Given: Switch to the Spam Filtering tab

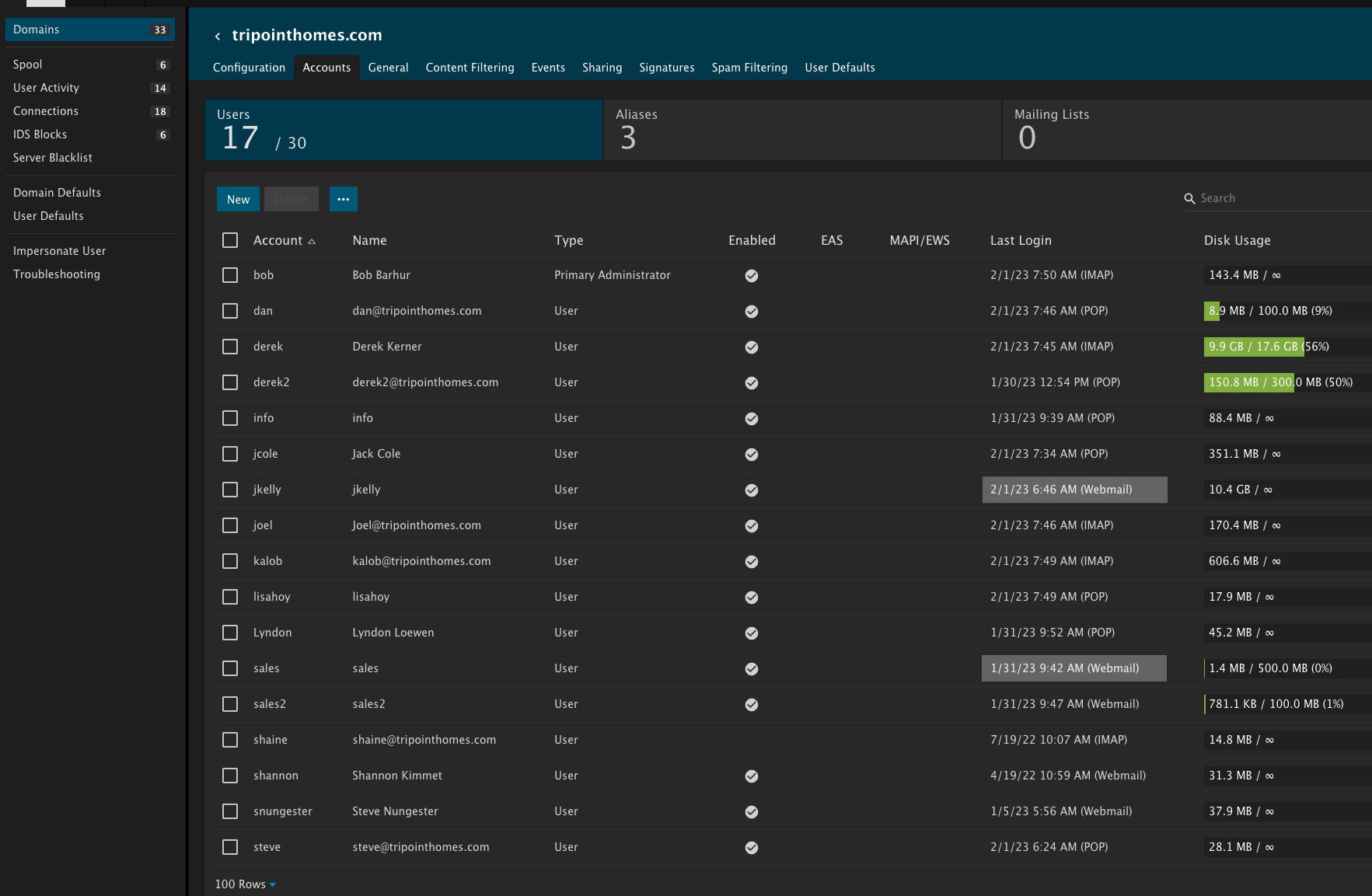Looking at the screenshot, I should coord(749,68).
